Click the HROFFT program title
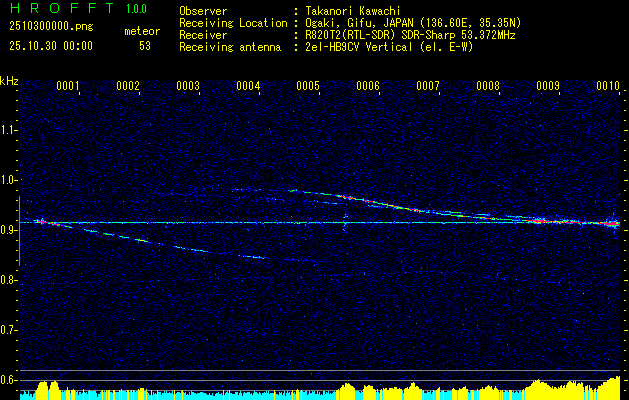This screenshot has height=400, width=629. pos(63,8)
